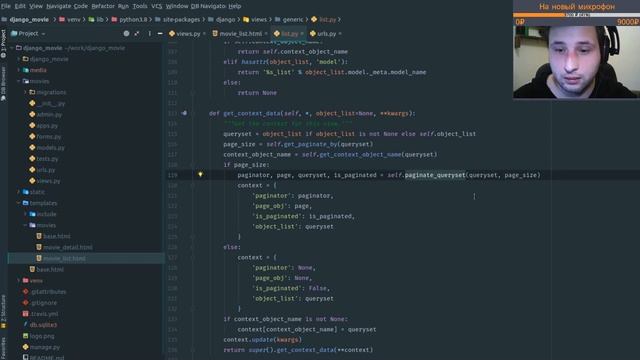Select apps.py file icon in tree
This screenshot has height=360, width=640.
32,125
